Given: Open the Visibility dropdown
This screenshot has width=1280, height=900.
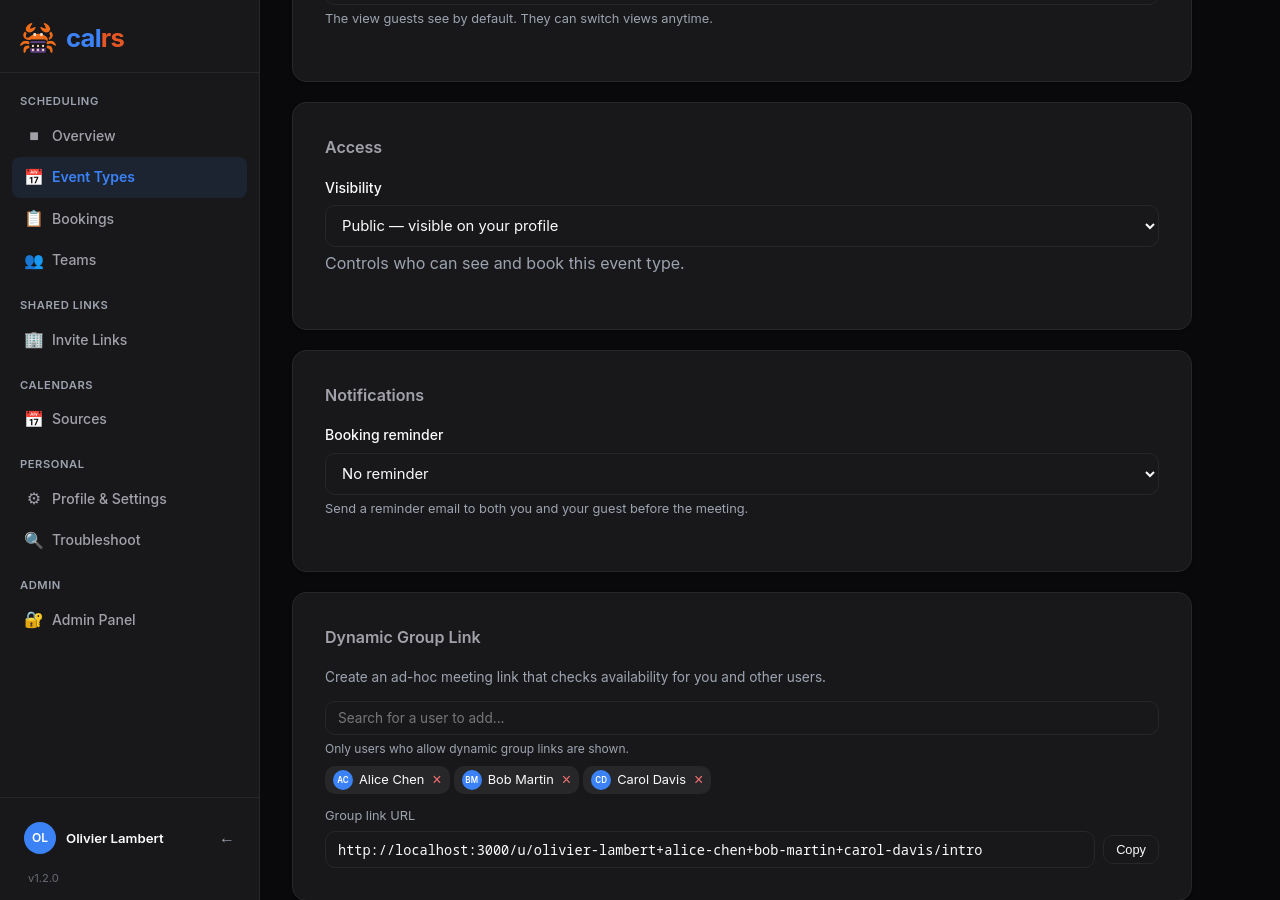Looking at the screenshot, I should [741, 226].
